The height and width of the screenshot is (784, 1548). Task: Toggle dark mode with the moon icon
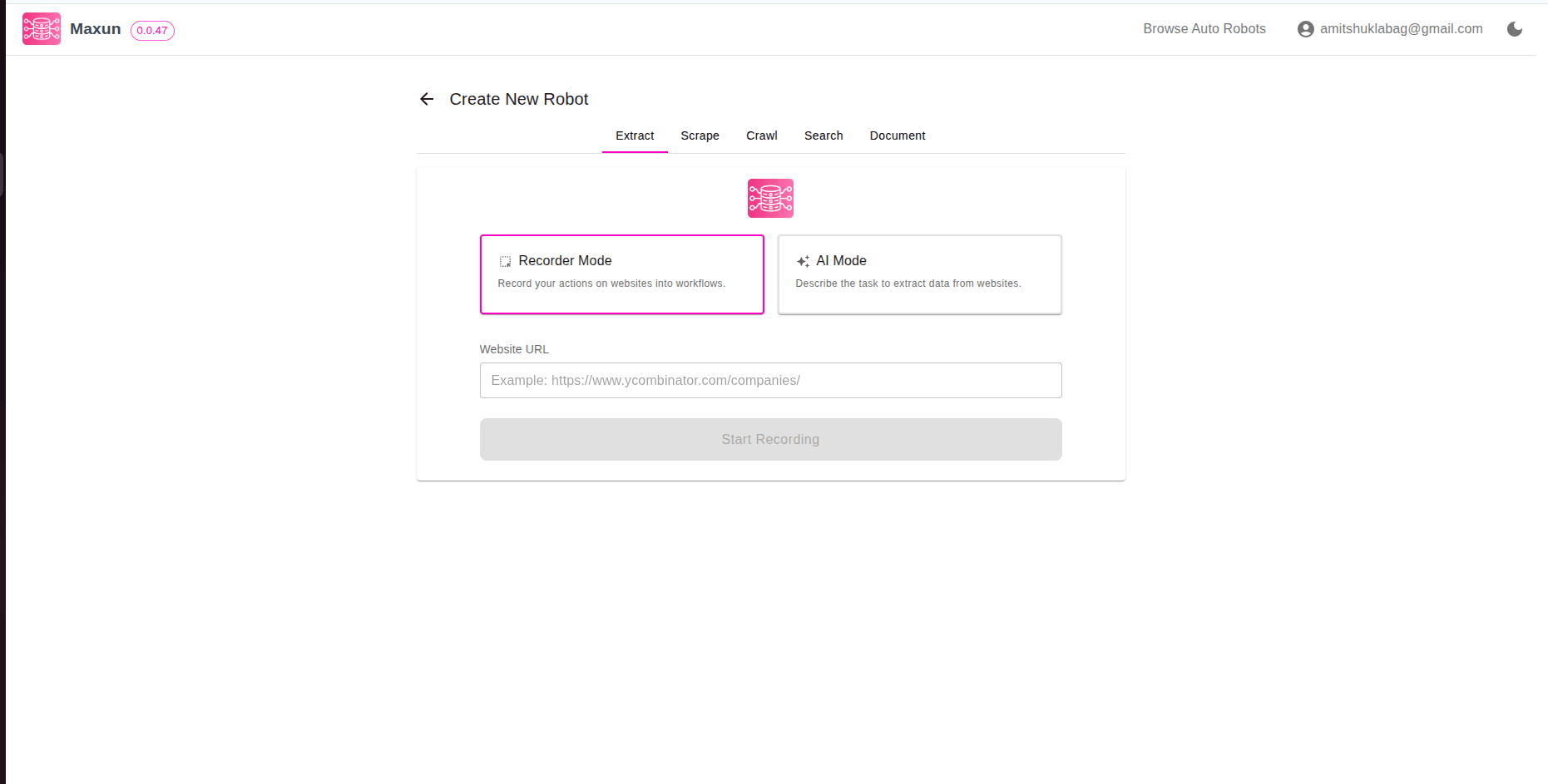pyautogui.click(x=1515, y=29)
